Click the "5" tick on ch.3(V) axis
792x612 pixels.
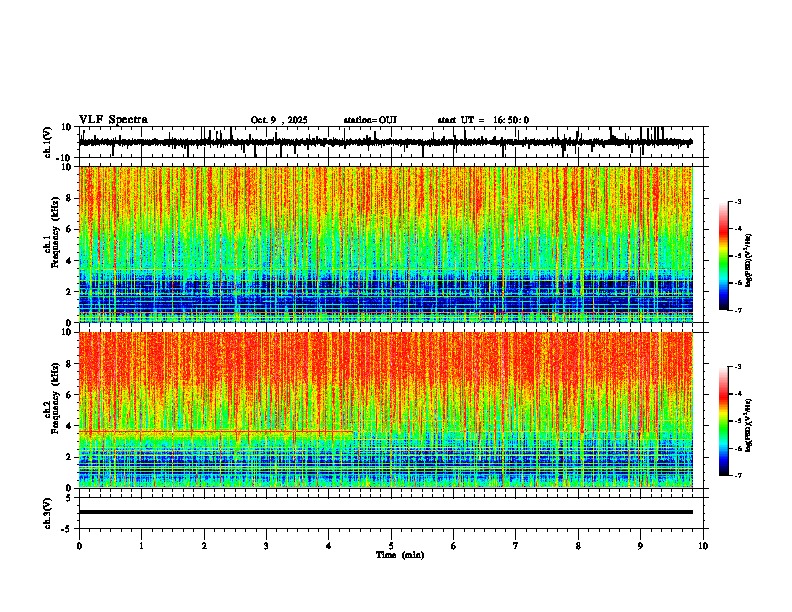[x=69, y=497]
